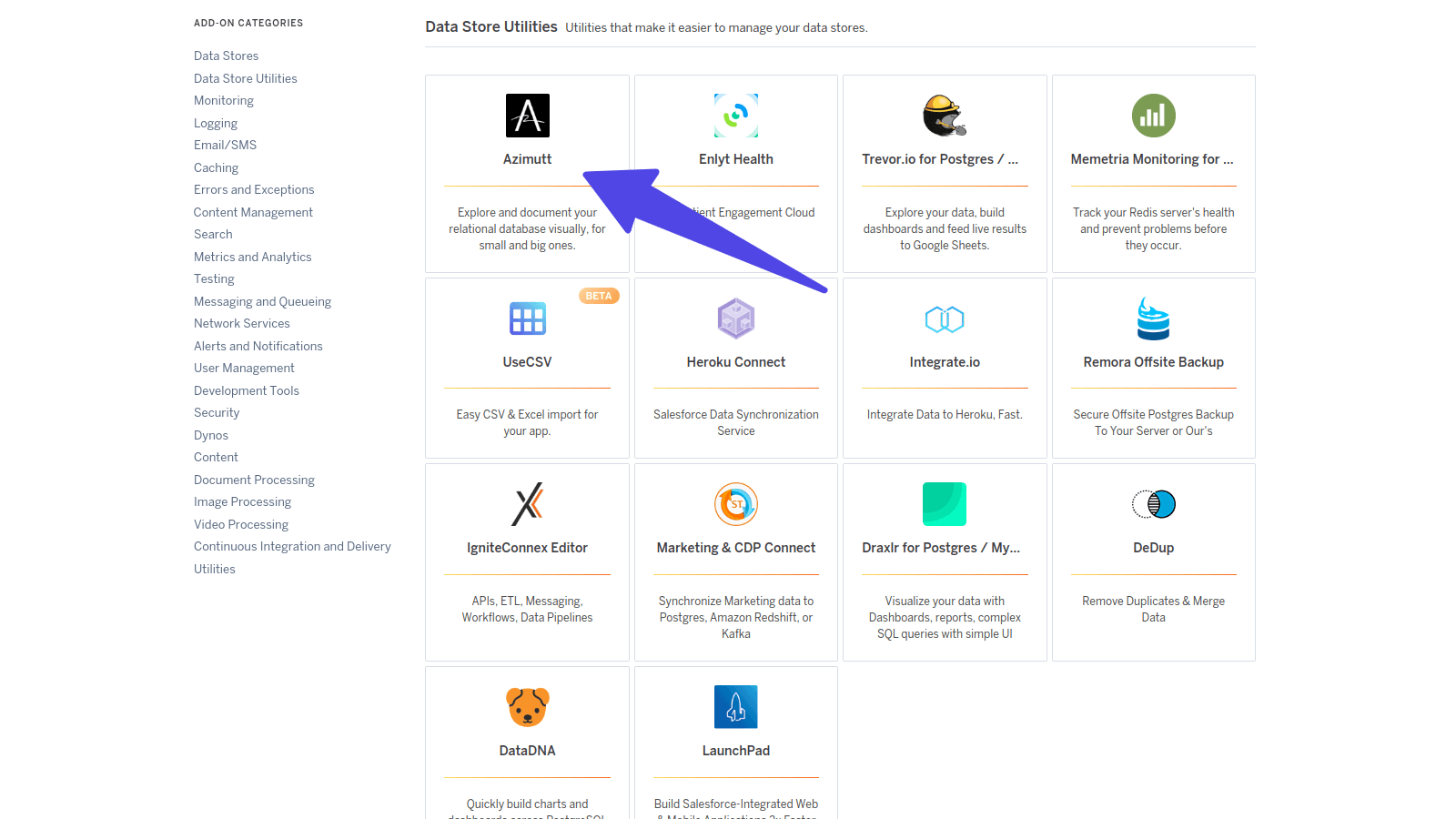Select the Trevor.io for Postgres miner icon
The width and height of the screenshot is (1456, 819).
[x=945, y=116]
